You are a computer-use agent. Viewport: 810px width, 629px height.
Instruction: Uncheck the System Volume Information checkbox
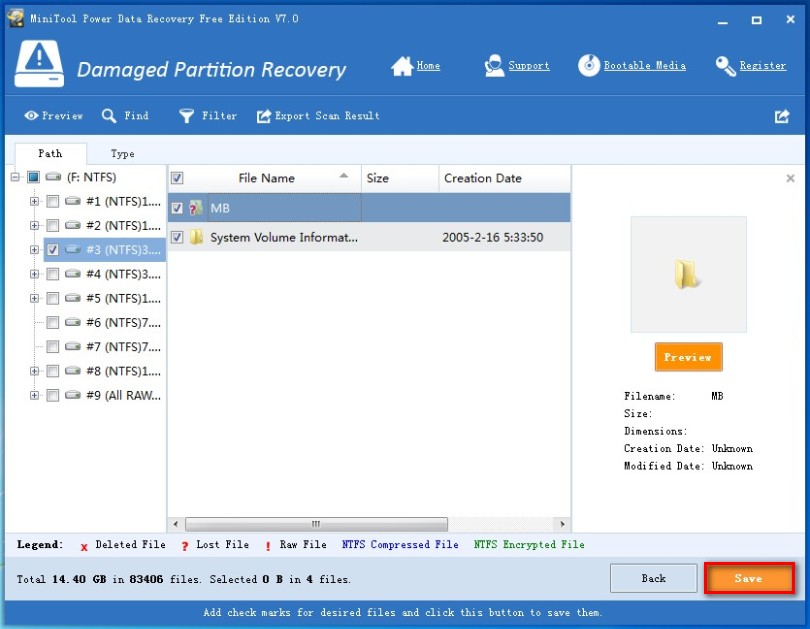pos(177,237)
